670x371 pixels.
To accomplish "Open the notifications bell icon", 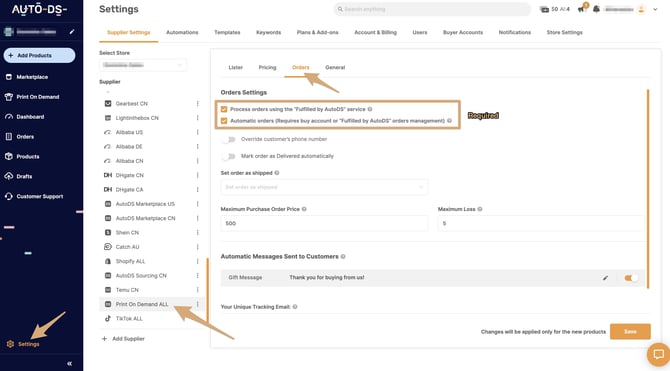I will coord(596,9).
